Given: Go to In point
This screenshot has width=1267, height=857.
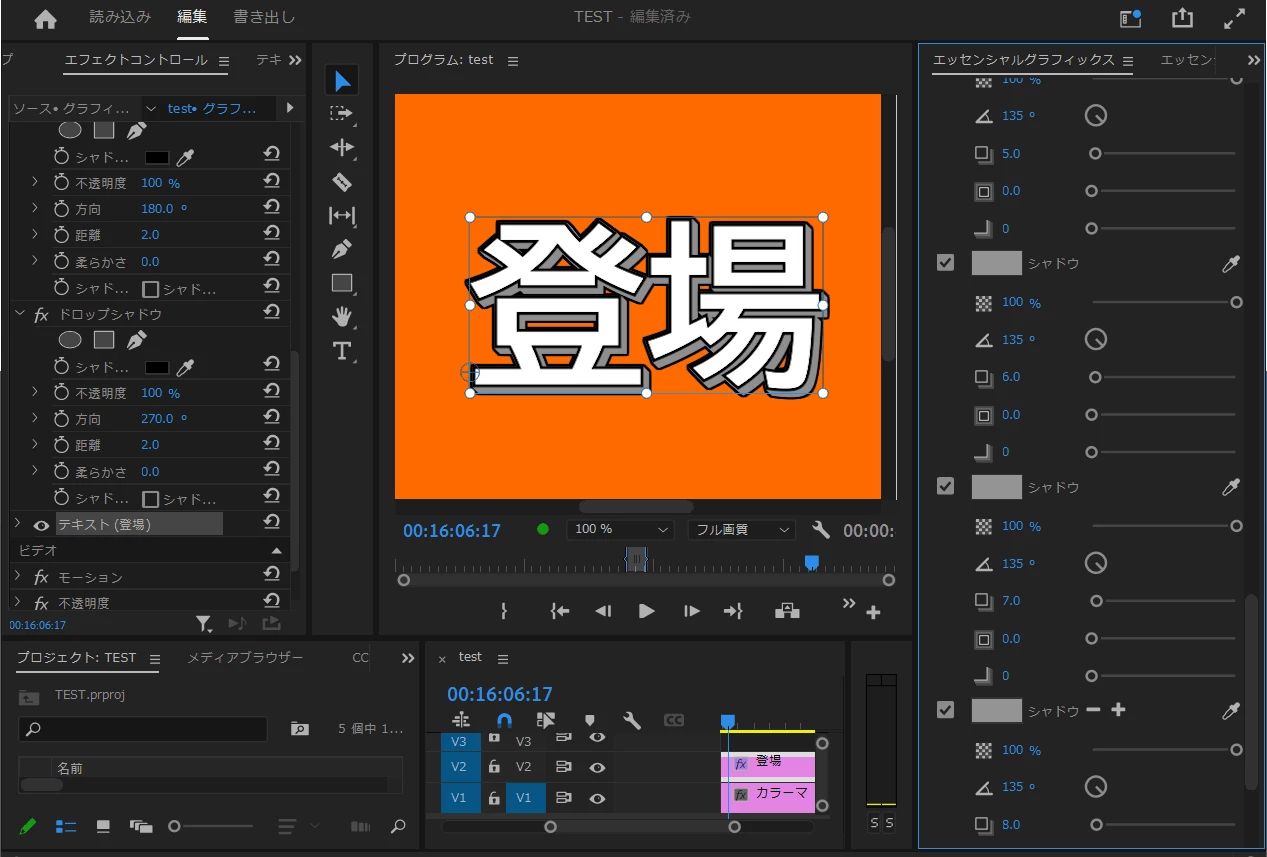Looking at the screenshot, I should pyautogui.click(x=560, y=611).
